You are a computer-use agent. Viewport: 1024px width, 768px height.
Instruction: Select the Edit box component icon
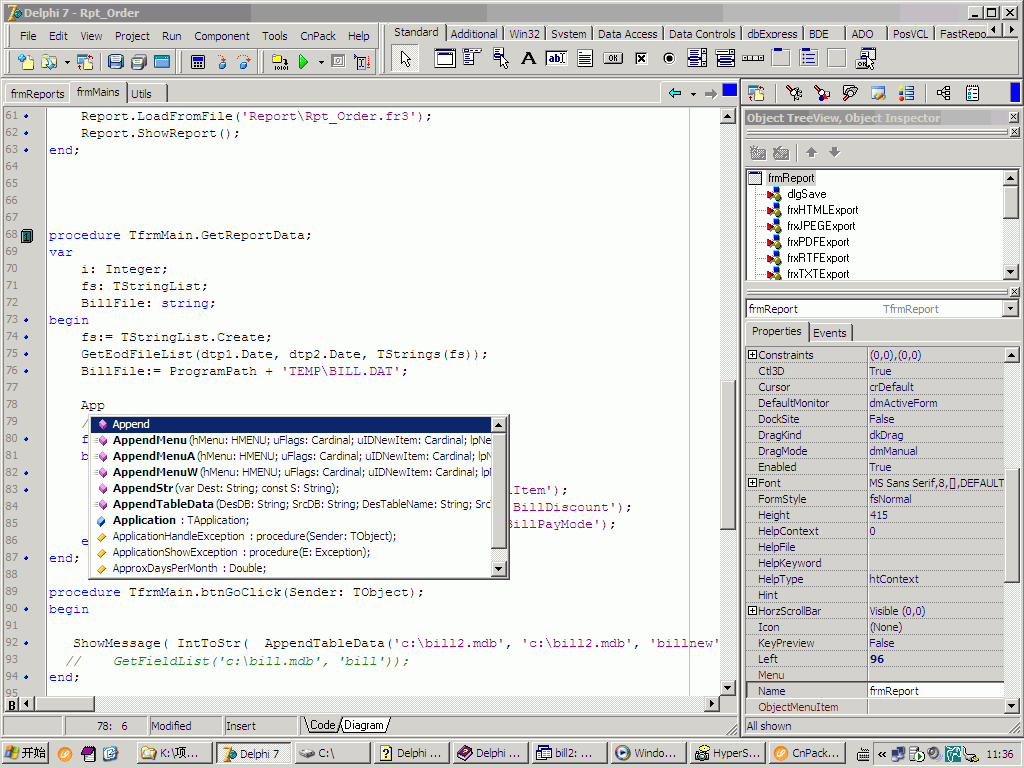(556, 58)
